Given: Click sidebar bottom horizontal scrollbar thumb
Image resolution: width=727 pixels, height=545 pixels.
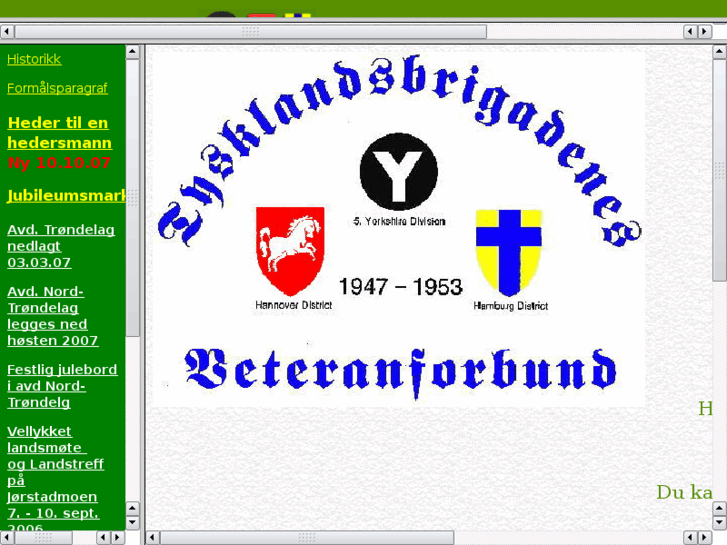Looking at the screenshot, I should (x=43, y=538).
